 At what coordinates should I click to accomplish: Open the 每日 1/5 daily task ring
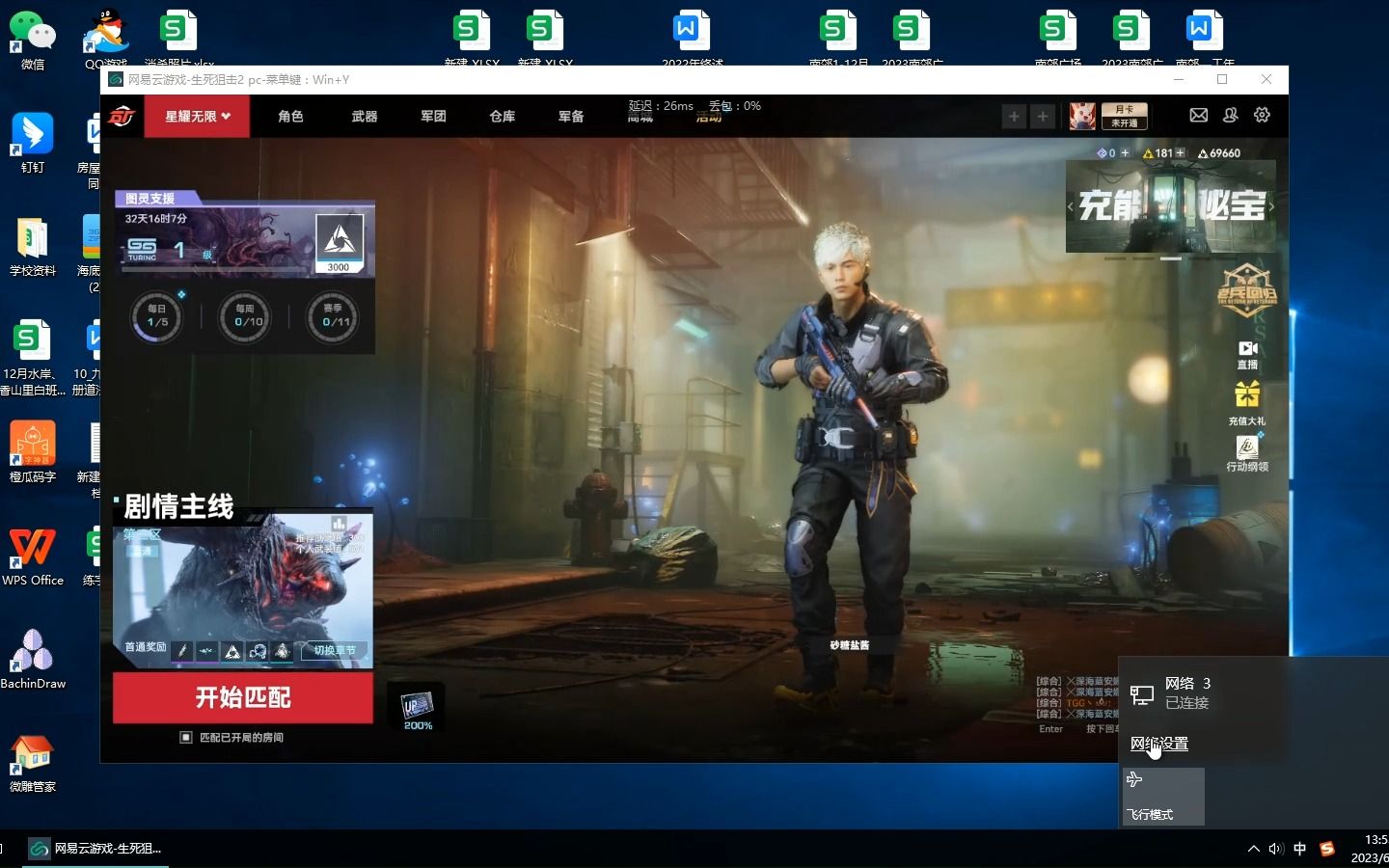tap(157, 316)
